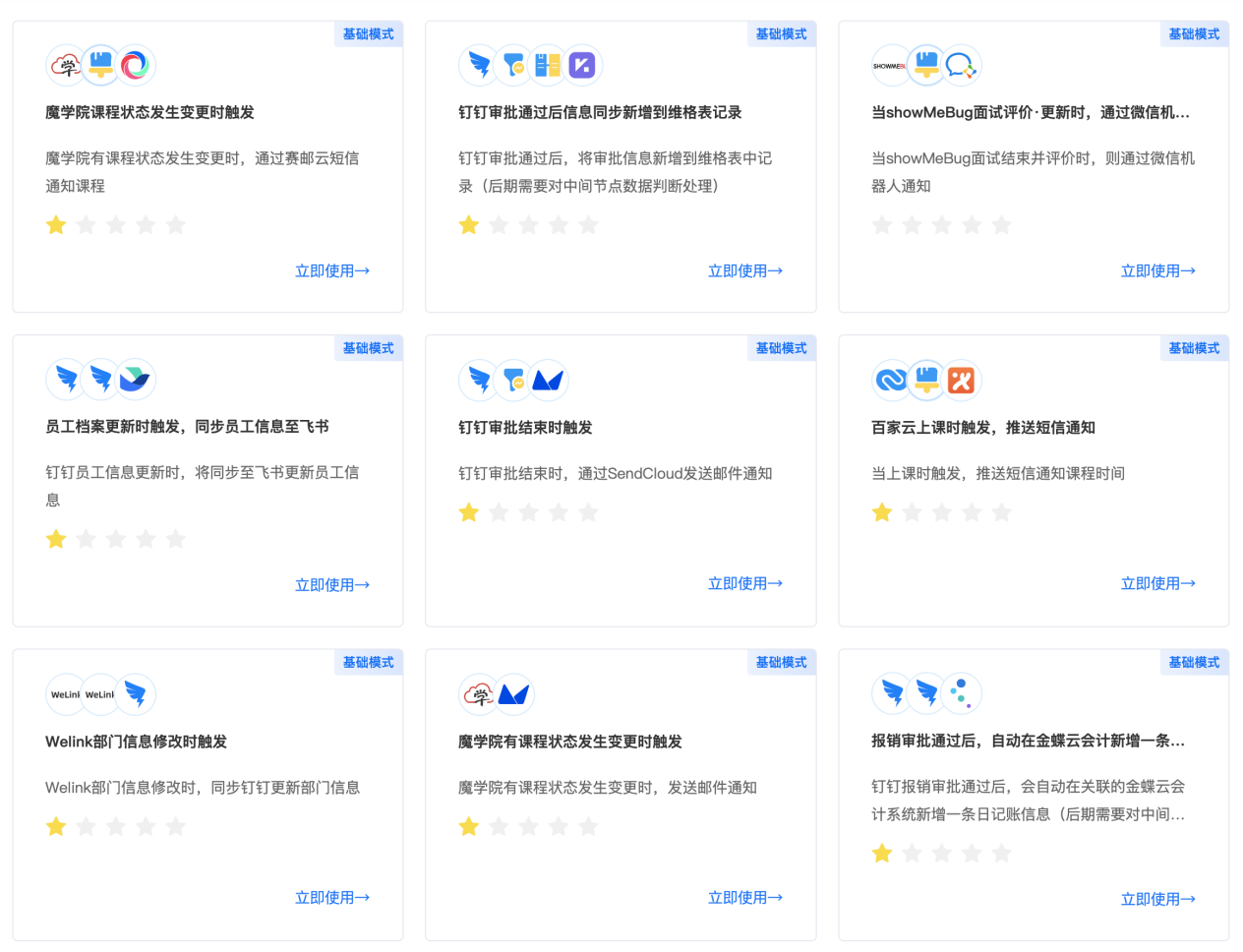Viewport: 1243px width, 952px height.
Task: Click the SendCloud icon in 钉钉审批结束时触发 card
Action: [548, 380]
